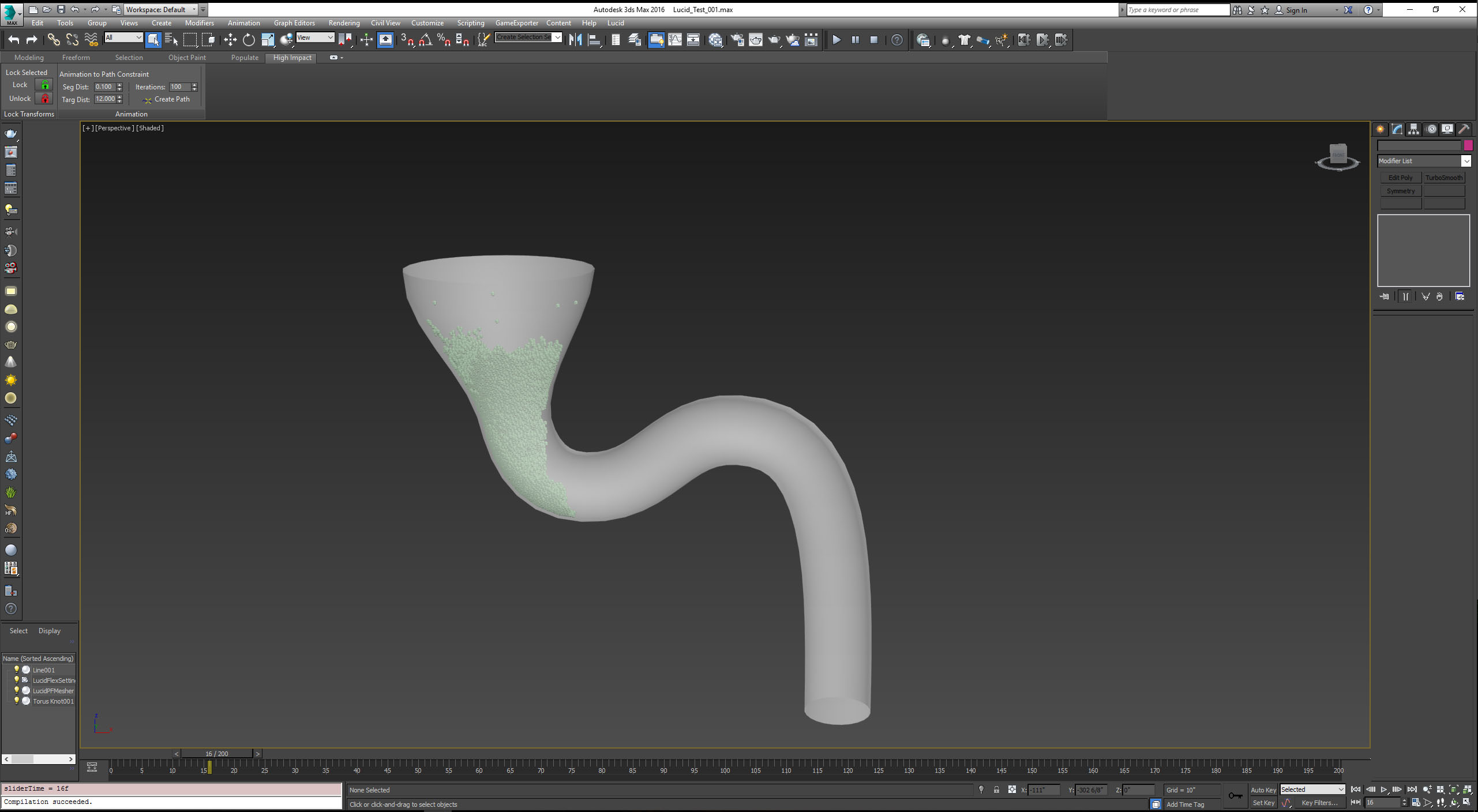1478x812 pixels.
Task: Toggle Auto Key animation mode
Action: (x=1263, y=790)
